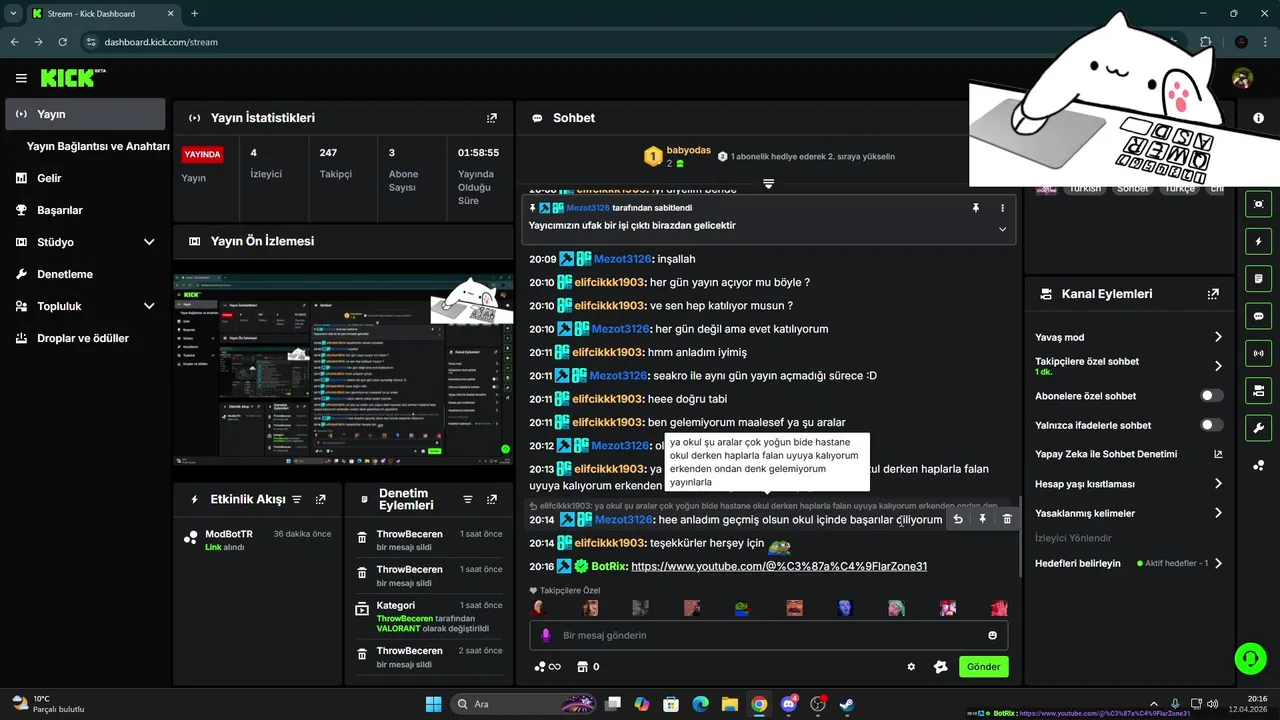1280x720 pixels.
Task: Click the green Gönder button
Action: tap(984, 667)
